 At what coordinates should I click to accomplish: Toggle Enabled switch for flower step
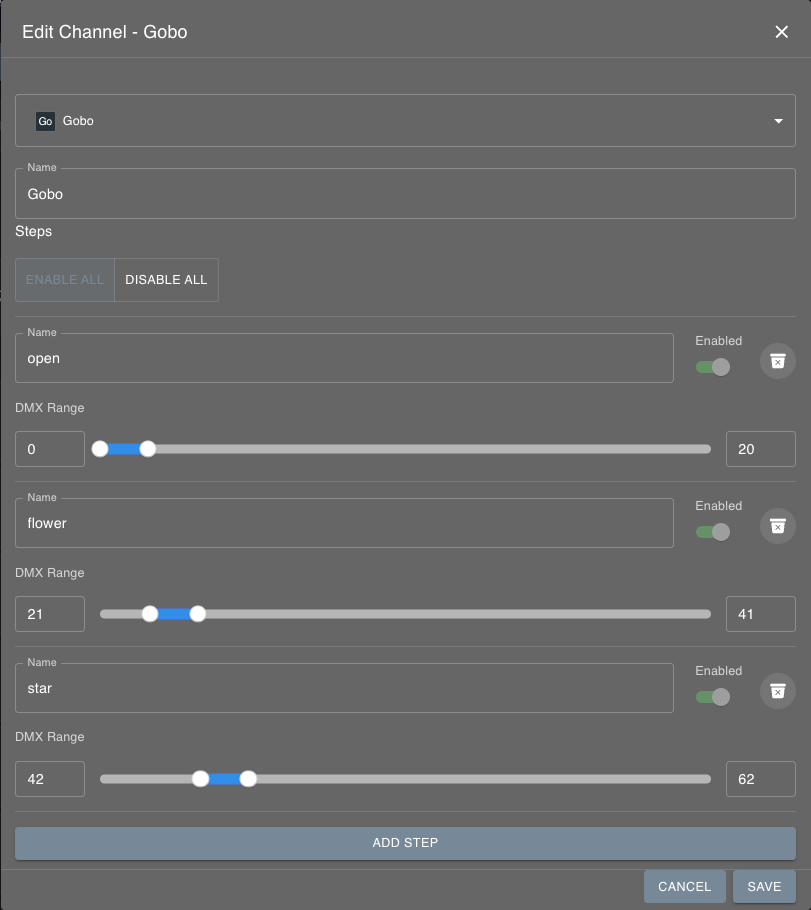tap(712, 532)
